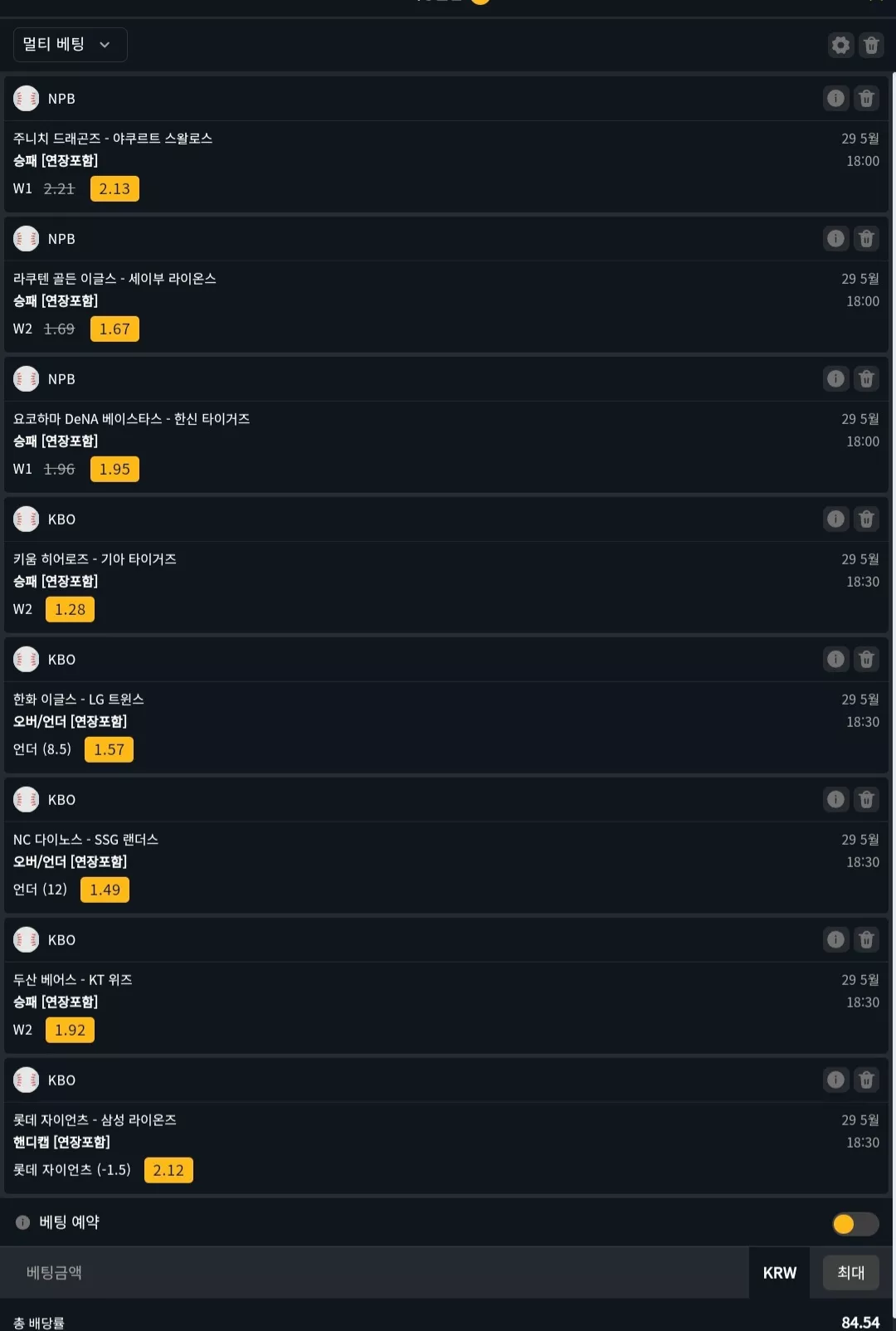Screen dimensions: 896x1331
Task: Delete the 두산 베어스 - KT 위즈 bet
Action: (866, 939)
